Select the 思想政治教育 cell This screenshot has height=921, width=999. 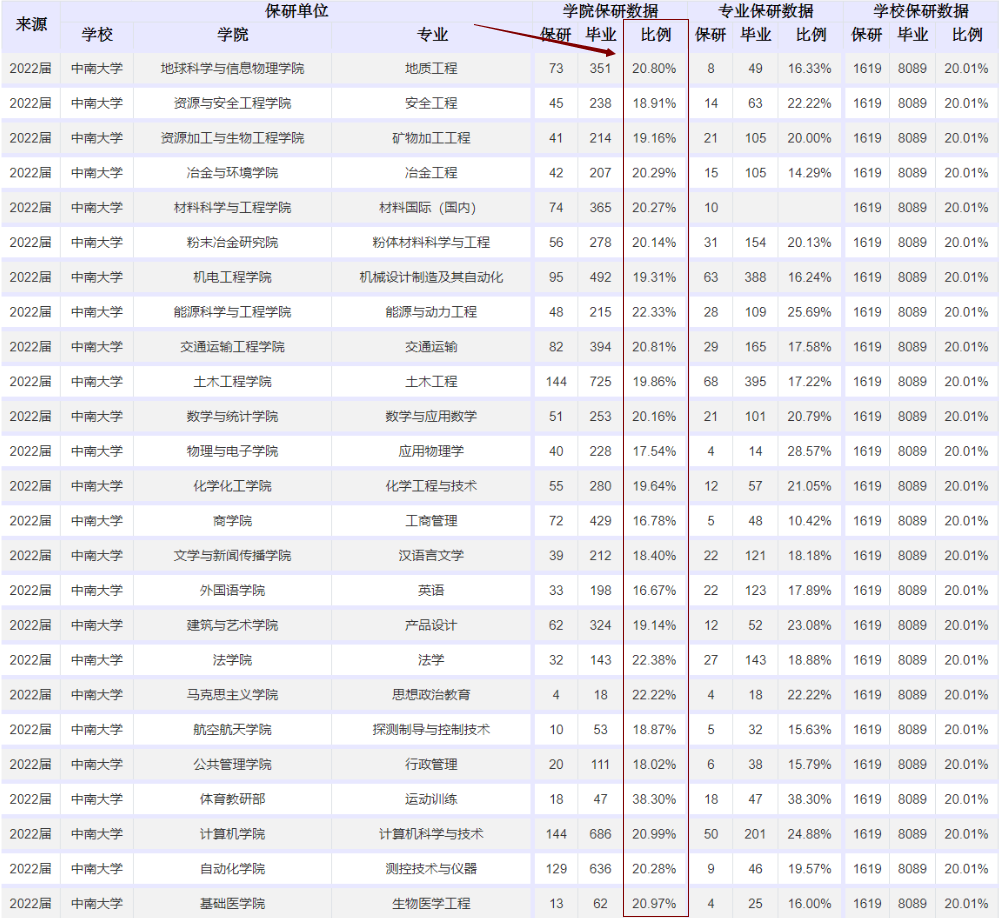coord(431,695)
